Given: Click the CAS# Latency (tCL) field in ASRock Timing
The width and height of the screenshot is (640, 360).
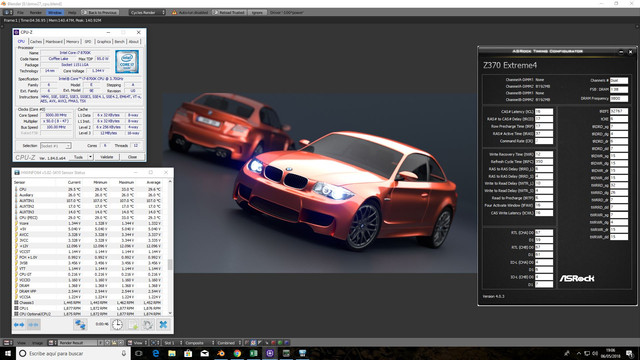Looking at the screenshot, I should (544, 111).
